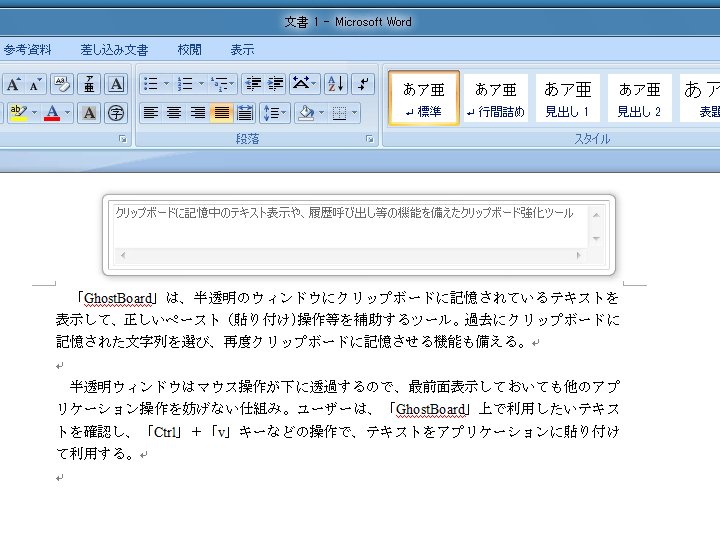Screen dimensions: 720x540
Task: Decrease the paragraph indent
Action: pos(253,84)
